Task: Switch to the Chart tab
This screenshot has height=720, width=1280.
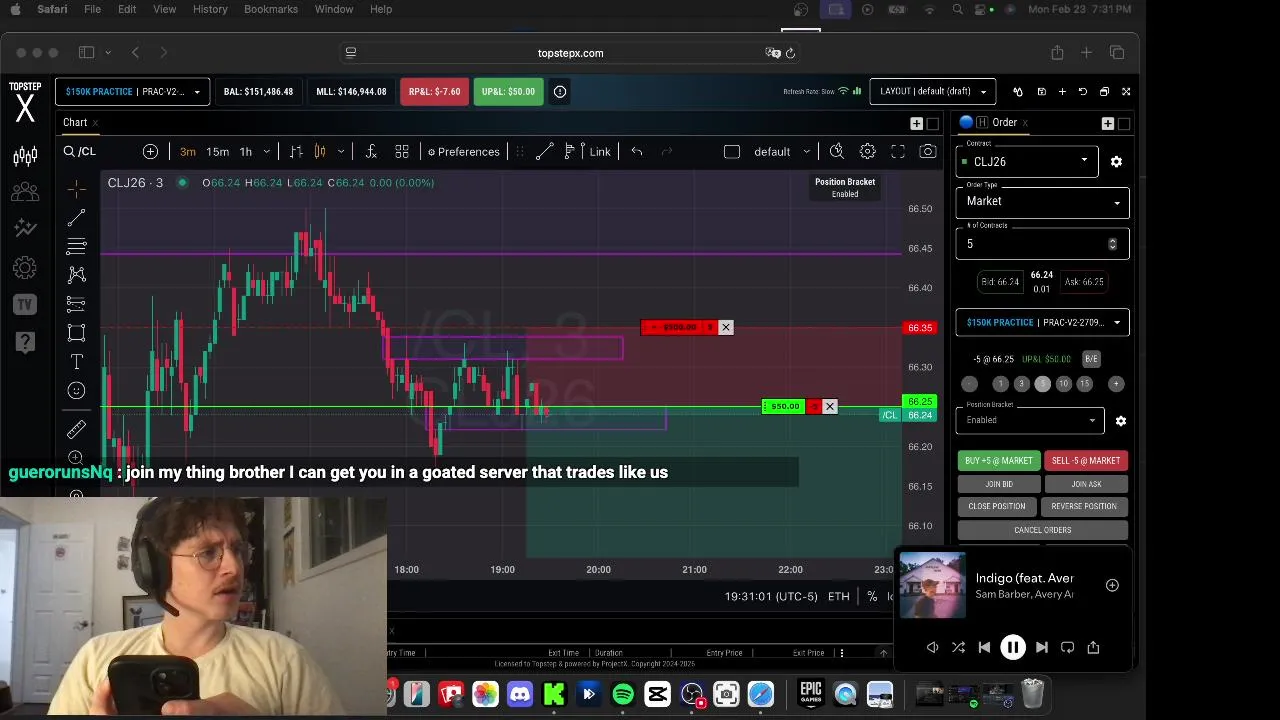Action: click(75, 123)
